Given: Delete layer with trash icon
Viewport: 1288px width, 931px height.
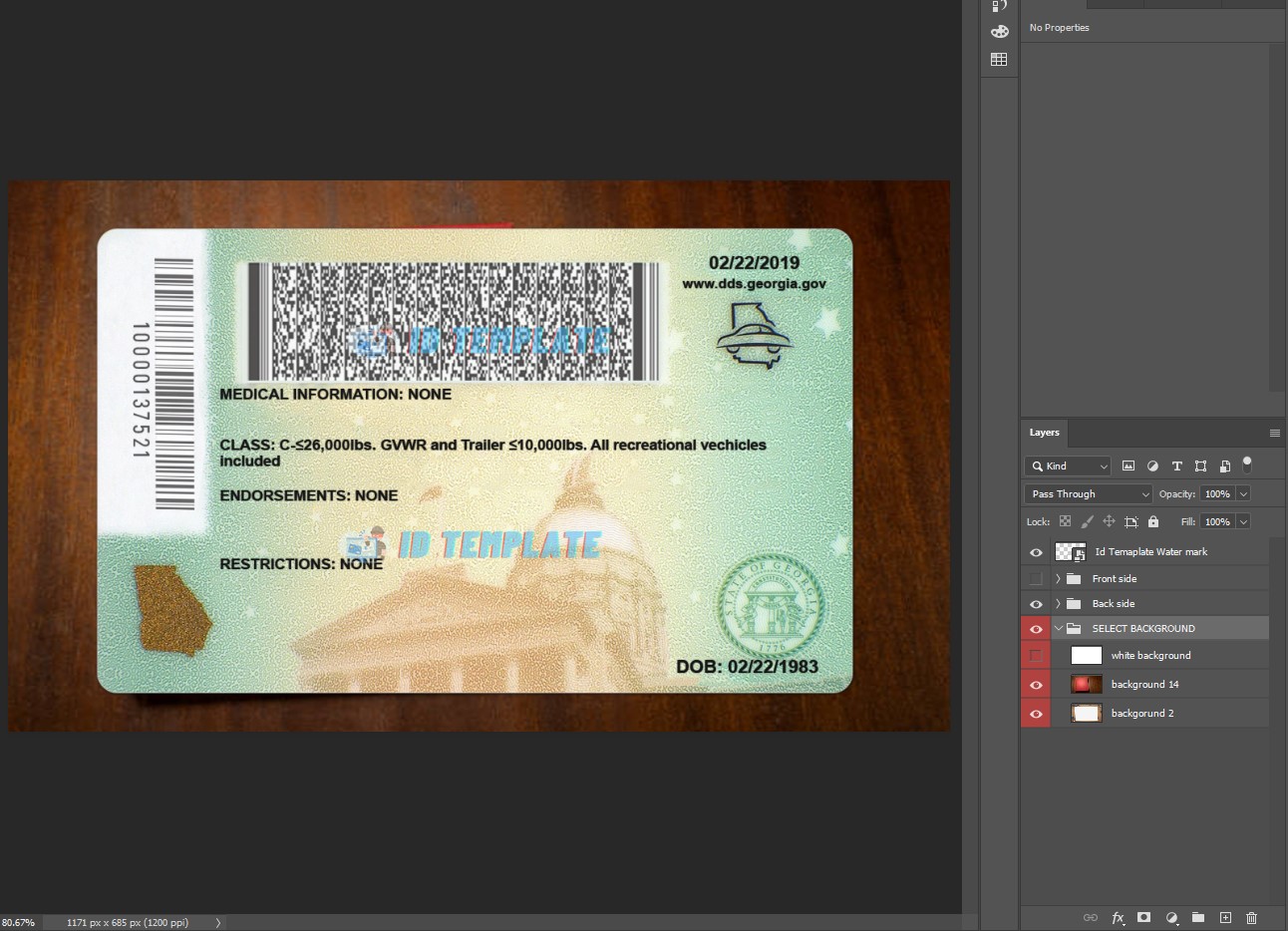Looking at the screenshot, I should [x=1252, y=917].
